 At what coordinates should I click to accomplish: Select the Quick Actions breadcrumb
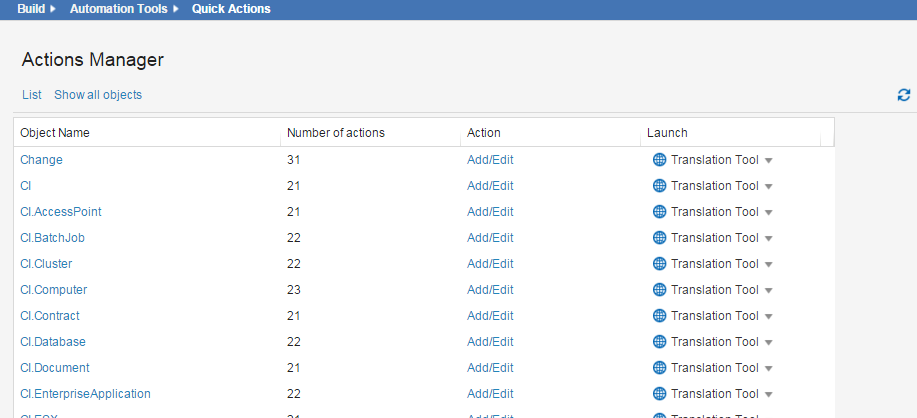coord(231,9)
